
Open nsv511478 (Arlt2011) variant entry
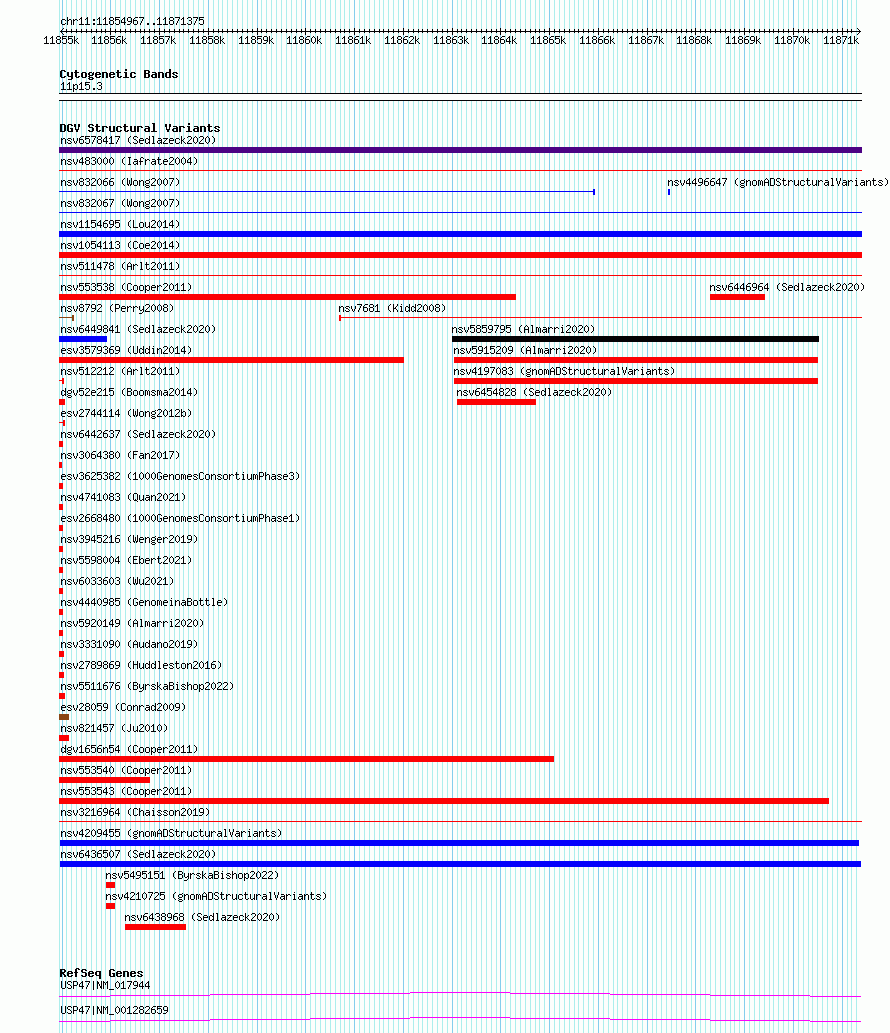120,267
